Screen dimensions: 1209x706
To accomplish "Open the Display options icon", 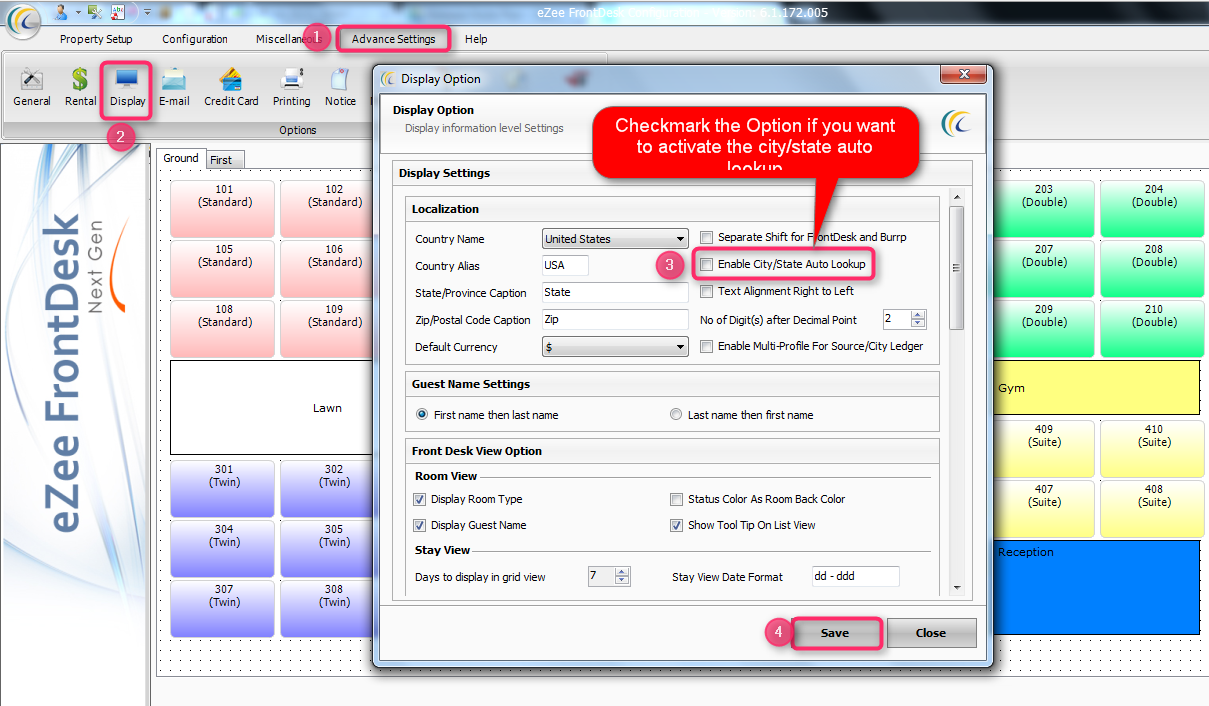I will tap(127, 88).
